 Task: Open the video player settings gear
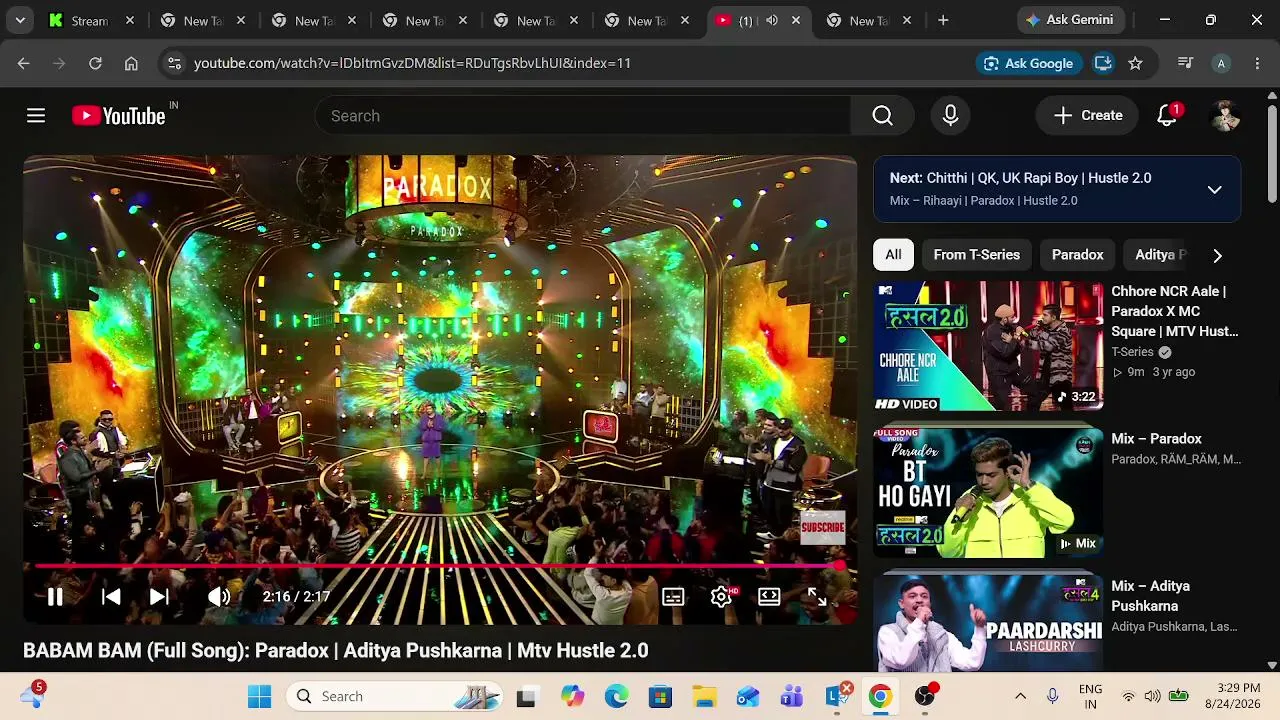(x=721, y=597)
